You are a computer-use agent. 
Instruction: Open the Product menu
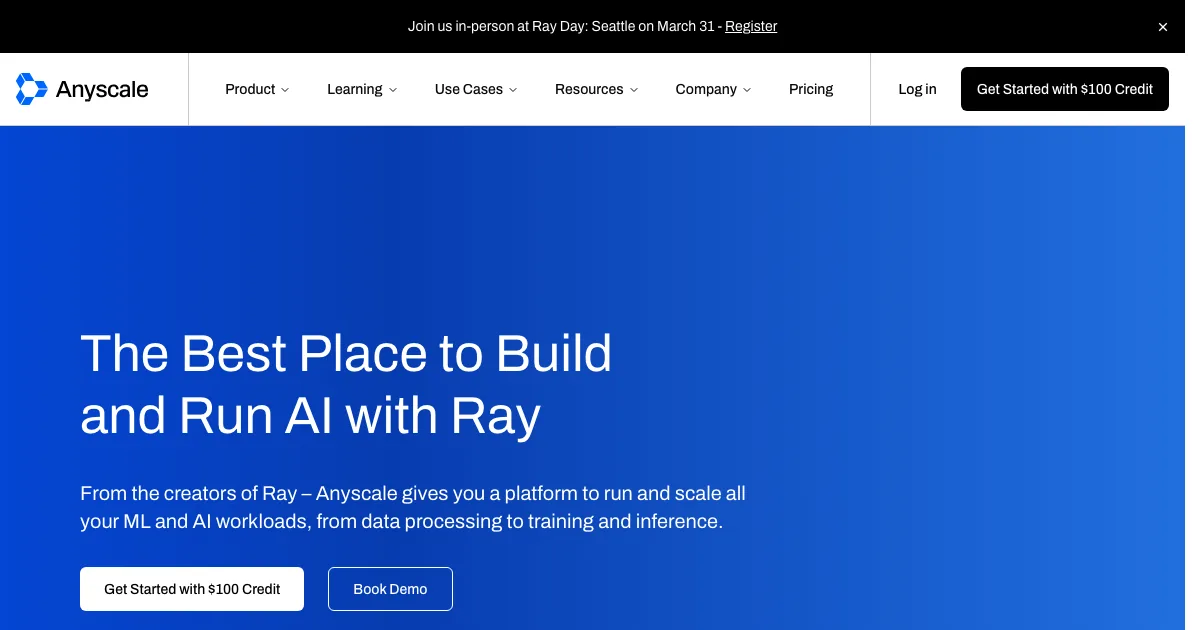tap(250, 89)
